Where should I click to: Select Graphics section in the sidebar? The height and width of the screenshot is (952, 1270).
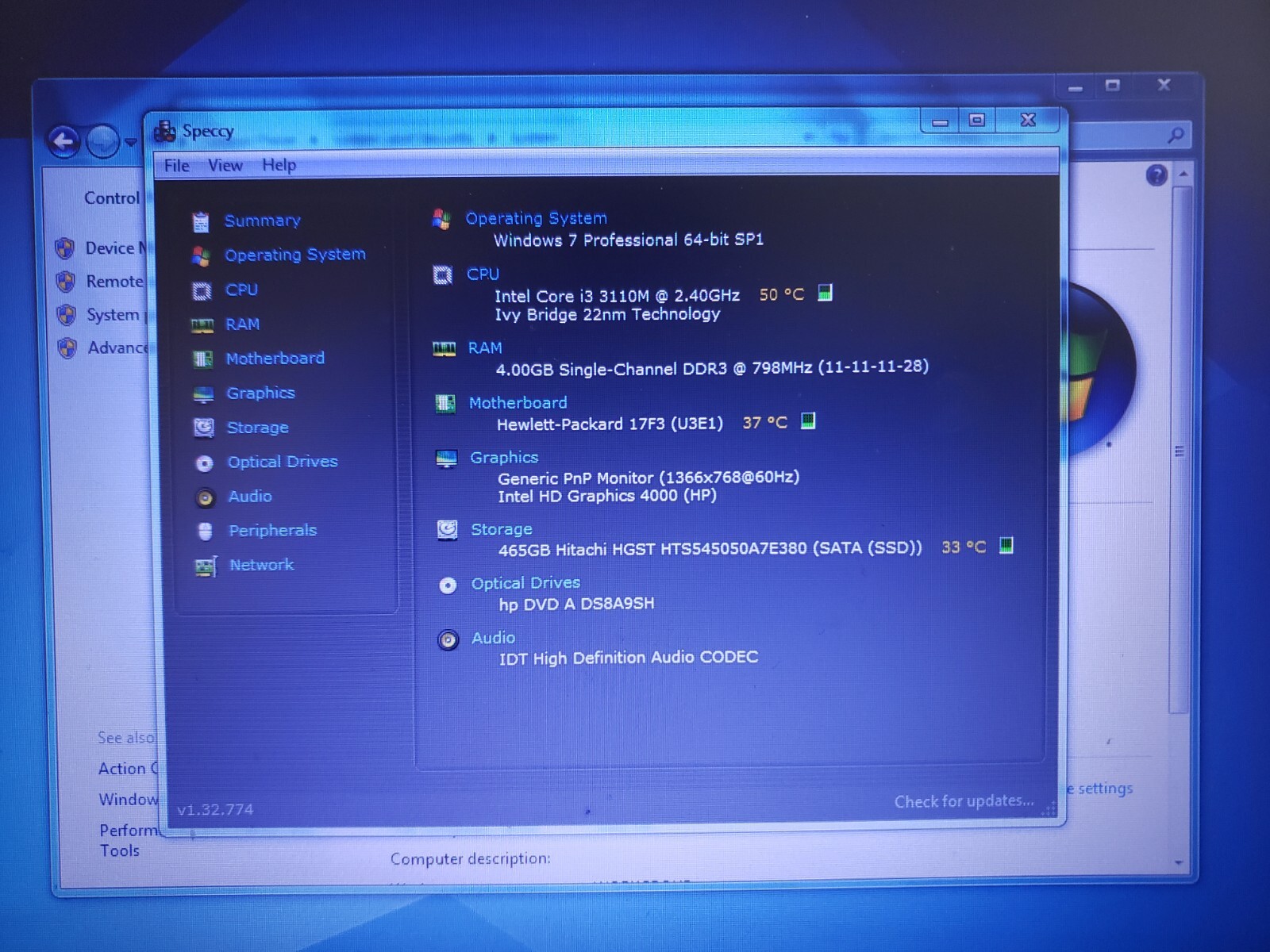tap(260, 393)
